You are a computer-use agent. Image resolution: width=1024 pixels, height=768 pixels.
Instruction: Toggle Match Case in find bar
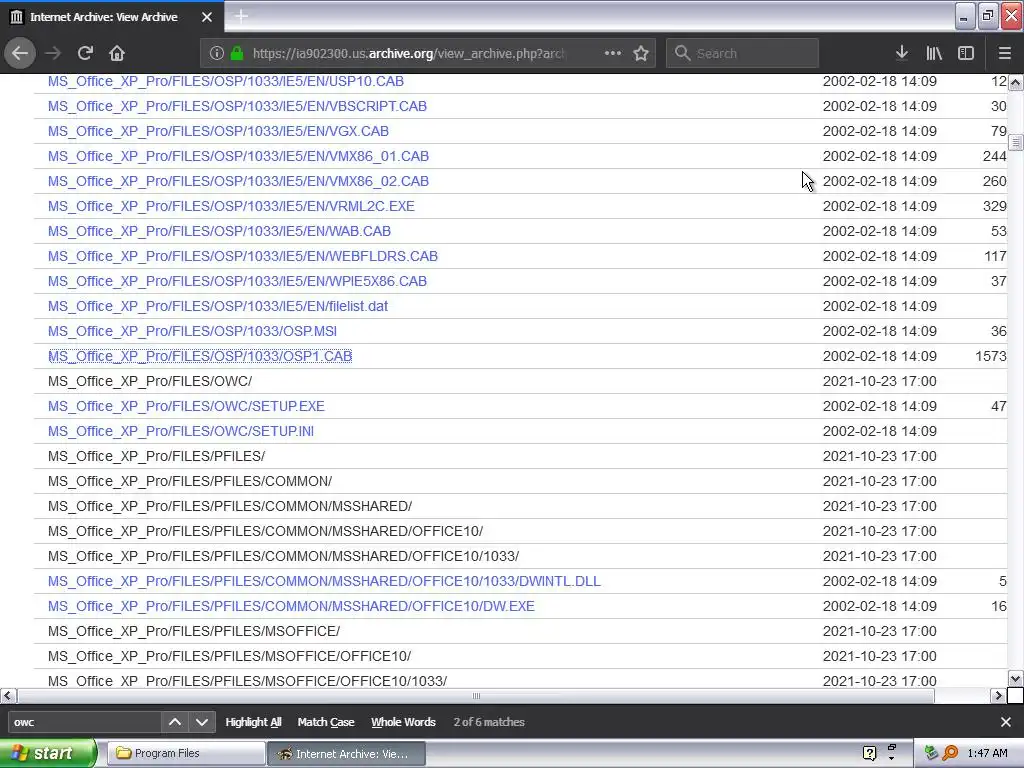tap(326, 722)
